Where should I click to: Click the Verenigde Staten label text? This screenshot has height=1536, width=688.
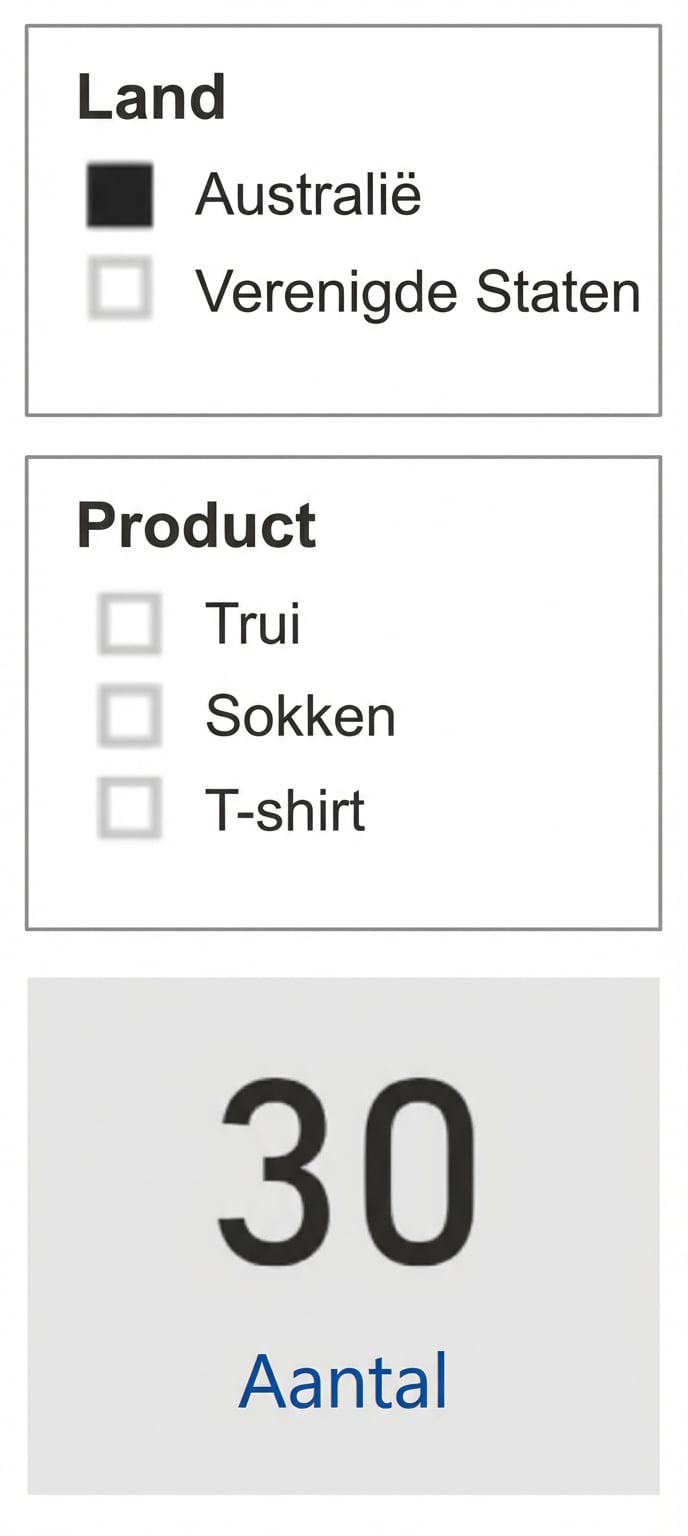pyautogui.click(x=418, y=292)
